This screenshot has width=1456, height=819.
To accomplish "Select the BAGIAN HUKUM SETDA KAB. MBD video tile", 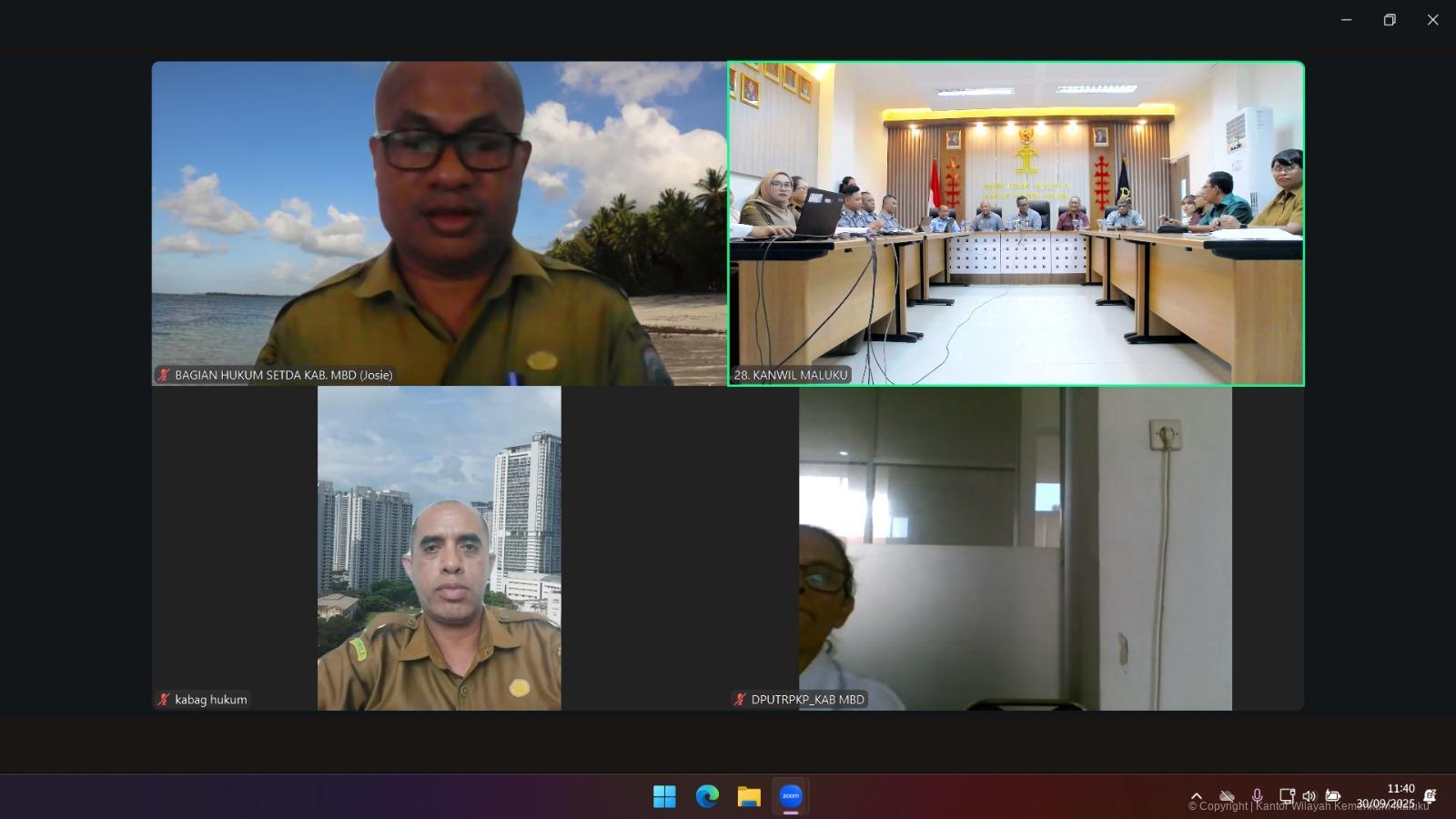I will coord(439,223).
